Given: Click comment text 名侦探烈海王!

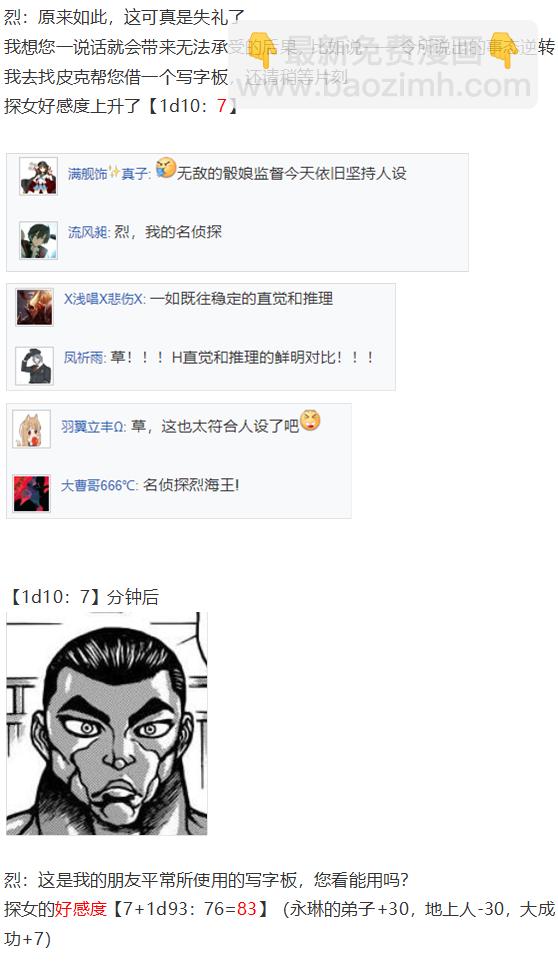Looking at the screenshot, I should (x=191, y=485).
